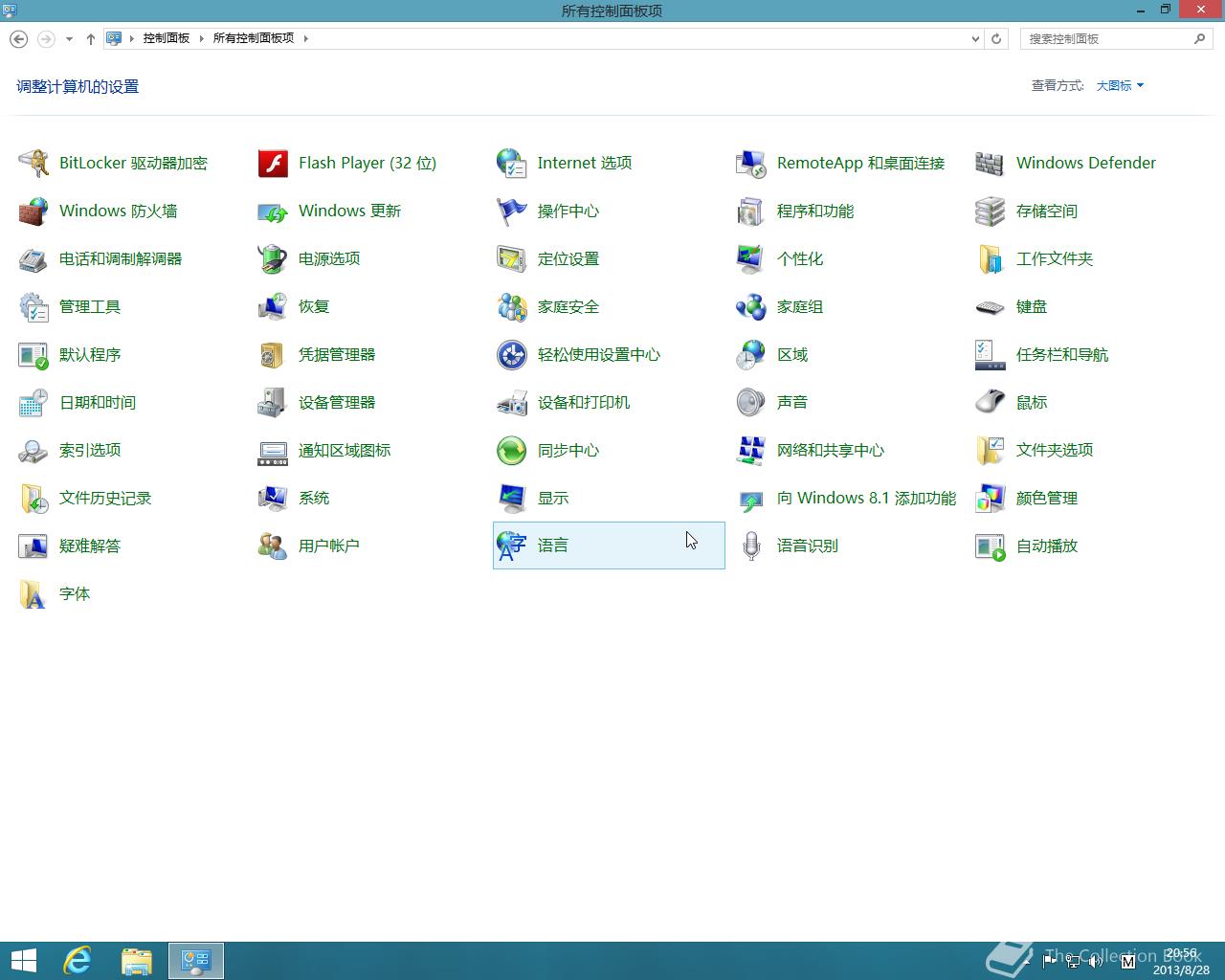The width and height of the screenshot is (1225, 980).
Task: Open the 凭据管理器 safe icon
Action: (x=273, y=354)
